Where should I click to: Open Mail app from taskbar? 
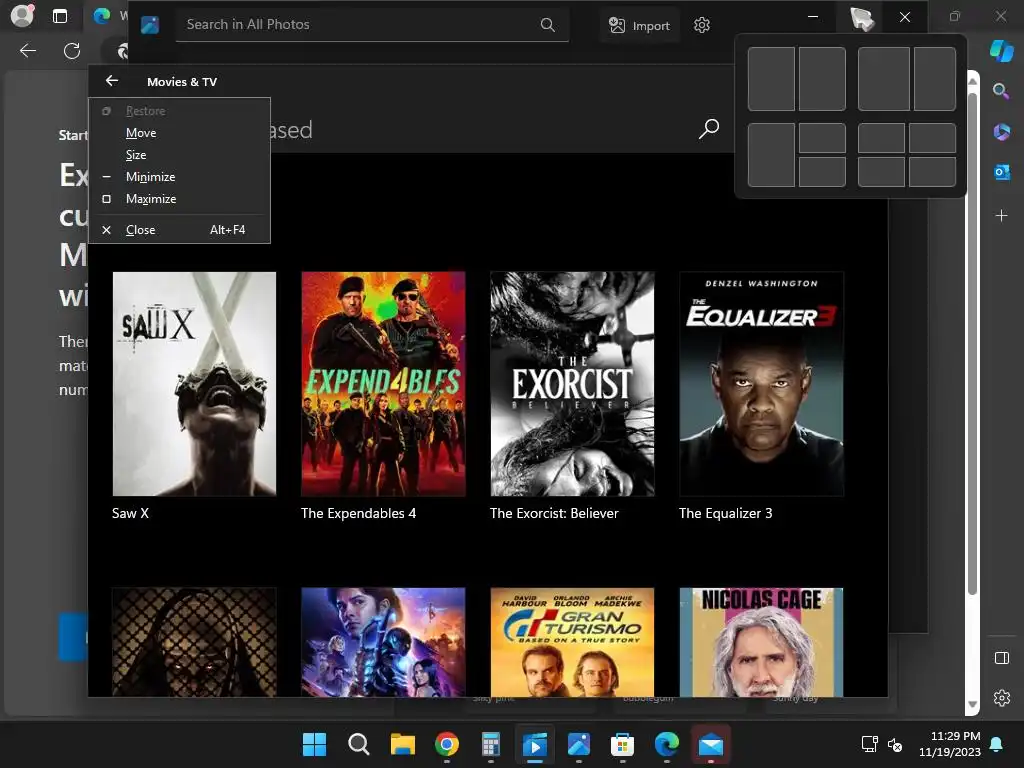point(711,744)
